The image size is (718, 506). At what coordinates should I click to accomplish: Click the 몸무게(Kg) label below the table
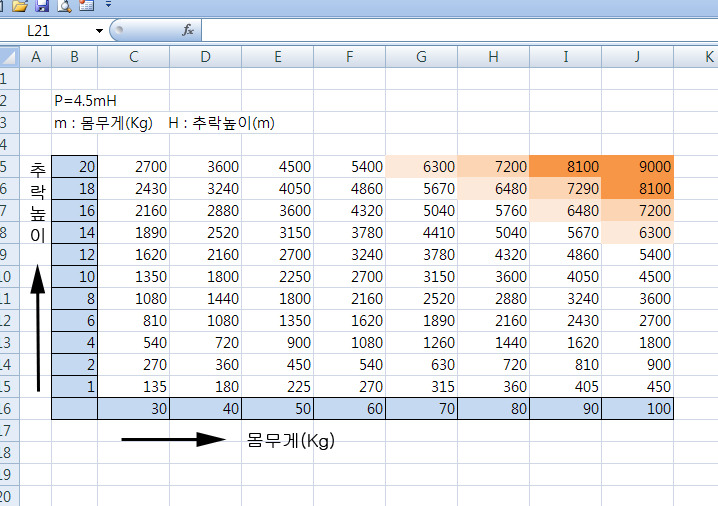[291, 441]
